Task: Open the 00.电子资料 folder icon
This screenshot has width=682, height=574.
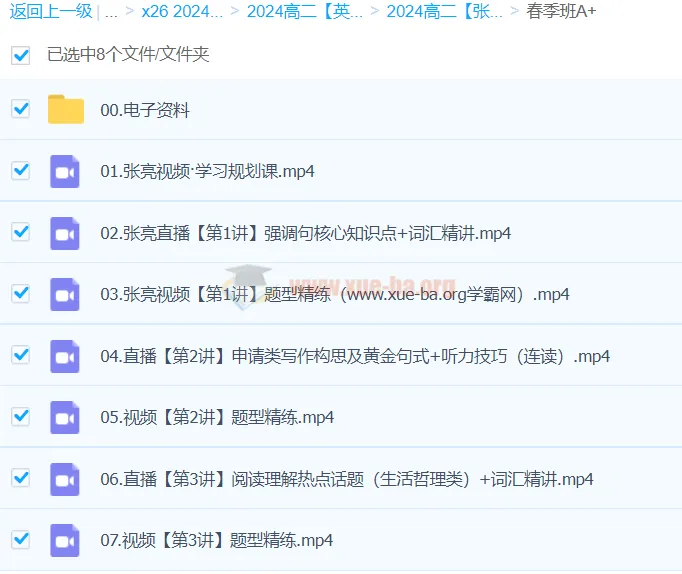Action: (x=66, y=110)
